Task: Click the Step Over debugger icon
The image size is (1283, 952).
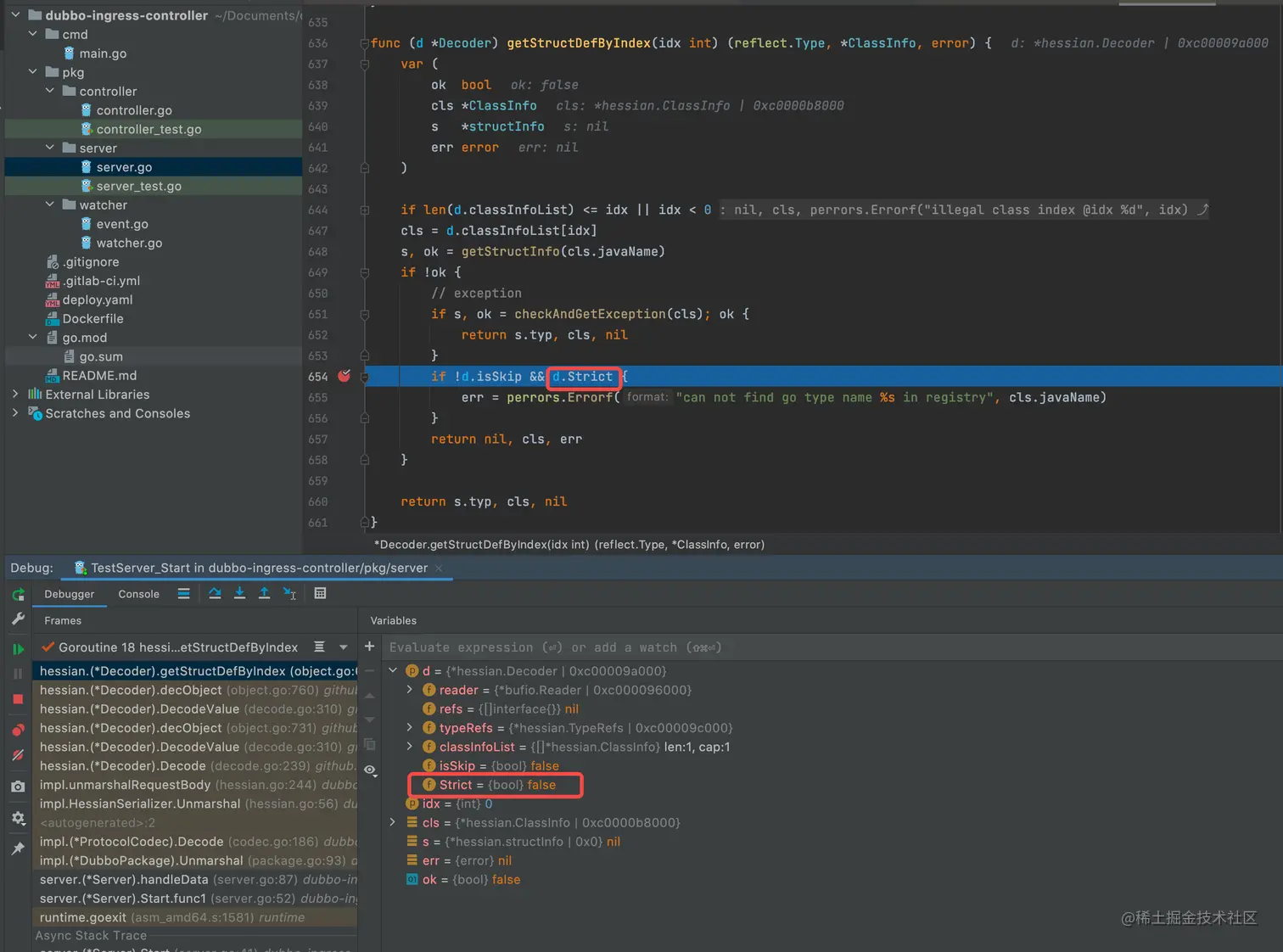Action: click(215, 594)
